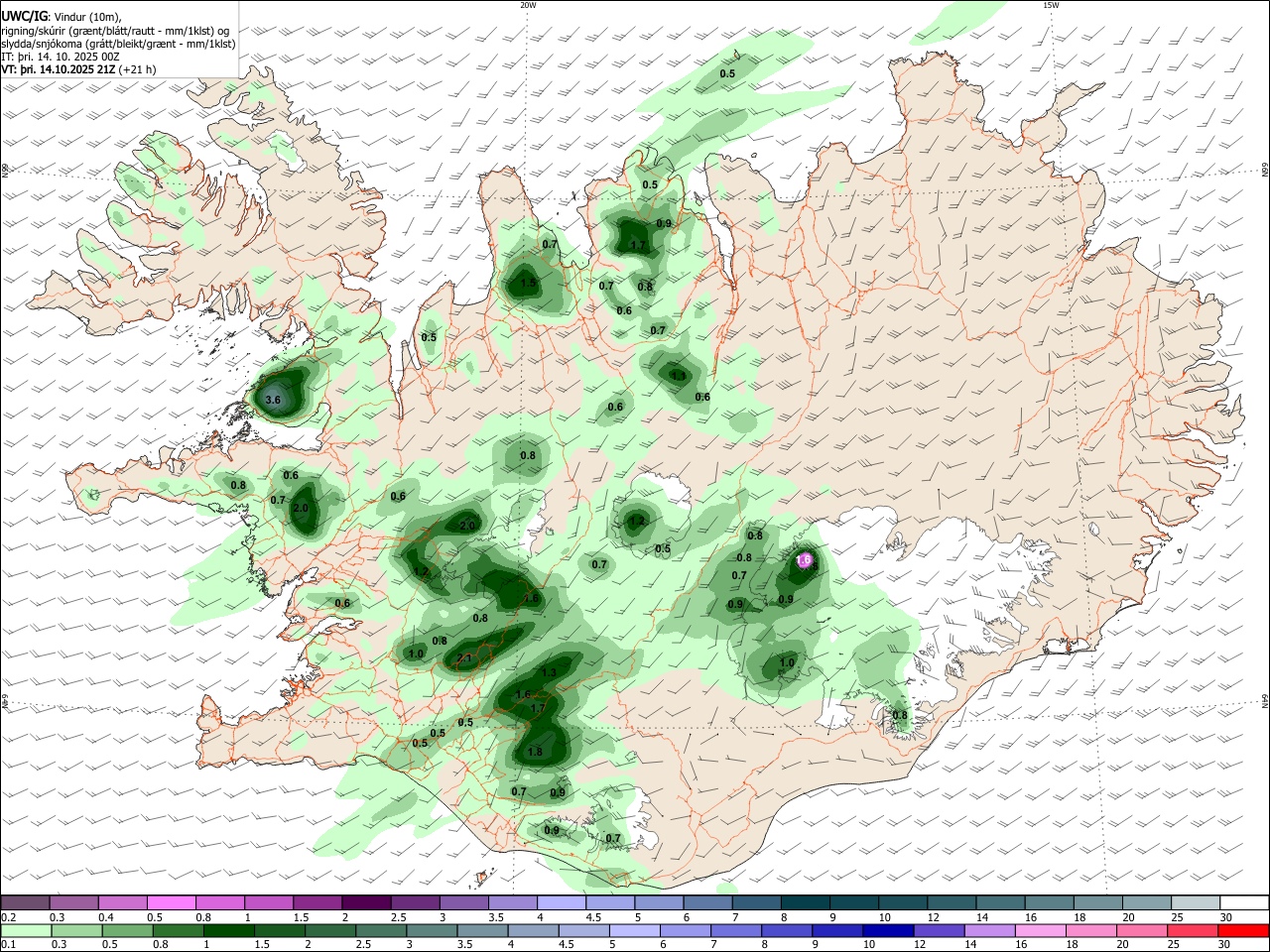Image resolution: width=1270 pixels, height=952 pixels.
Task: Click the 0.1 label in the bottom legend row
Action: [x=8, y=945]
